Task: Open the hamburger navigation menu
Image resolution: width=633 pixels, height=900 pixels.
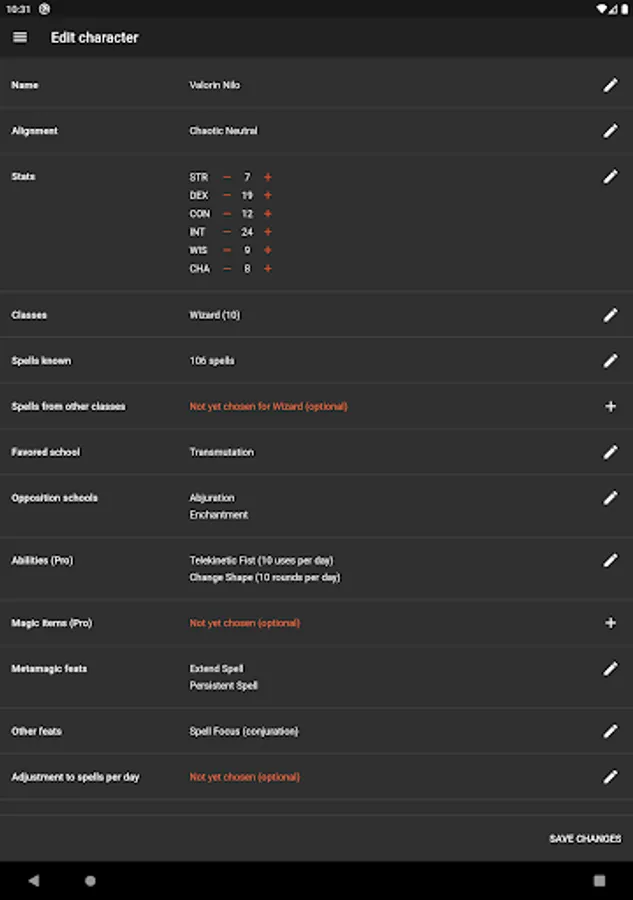Action: [20, 37]
